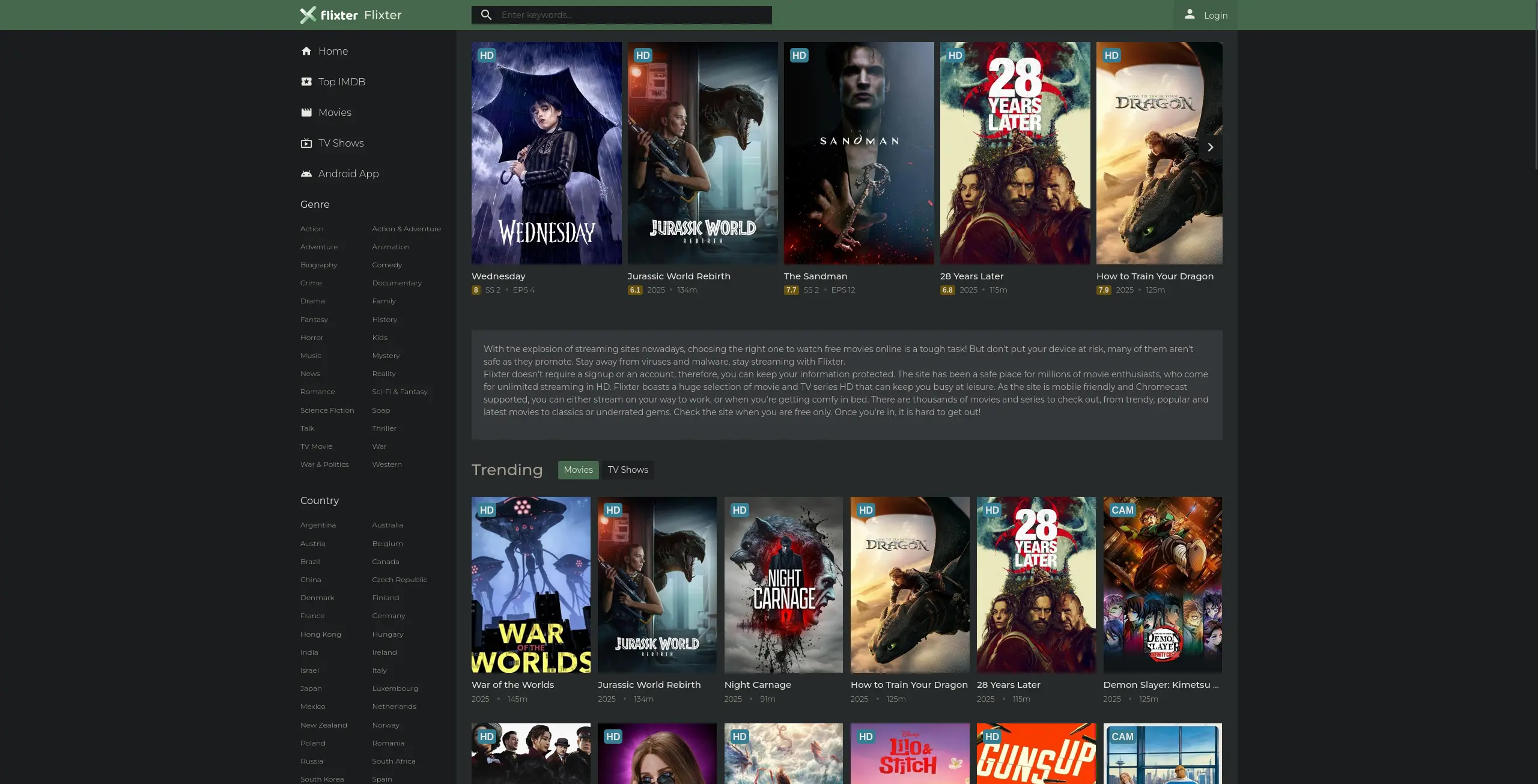The width and height of the screenshot is (1538, 784).
Task: Filter by country New Zealand
Action: click(x=324, y=725)
